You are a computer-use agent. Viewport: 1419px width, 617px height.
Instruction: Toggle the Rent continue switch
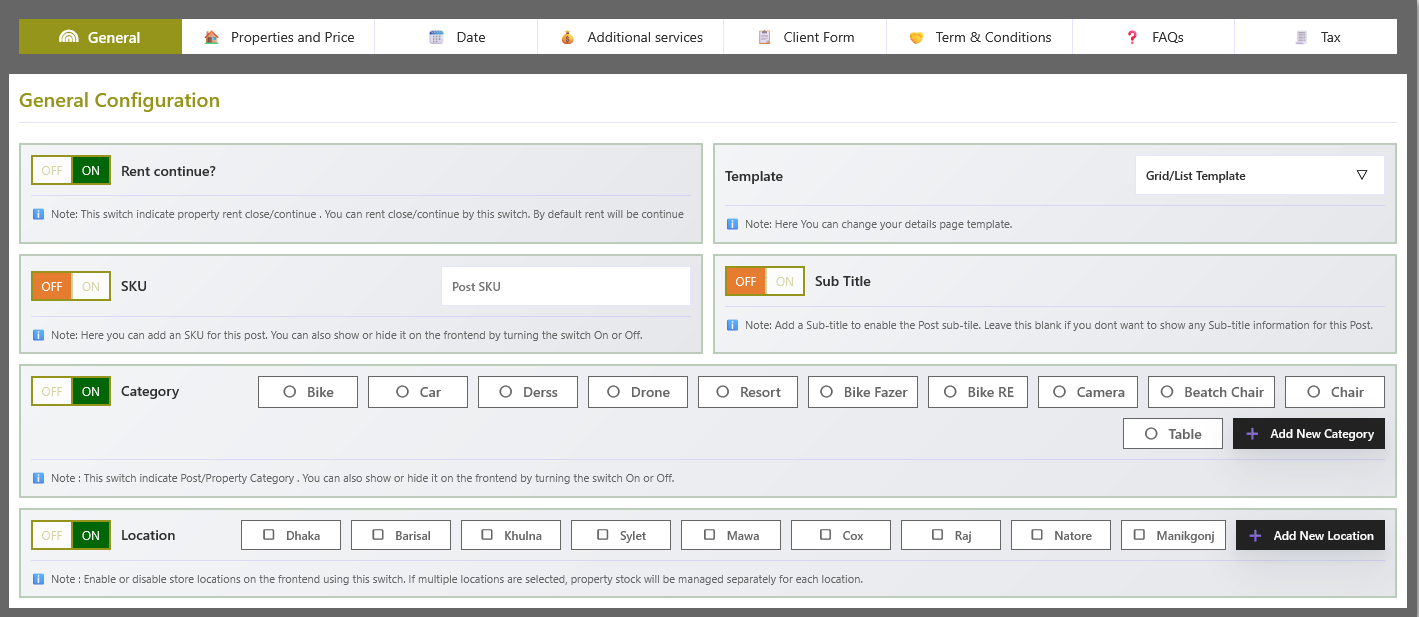click(71, 170)
